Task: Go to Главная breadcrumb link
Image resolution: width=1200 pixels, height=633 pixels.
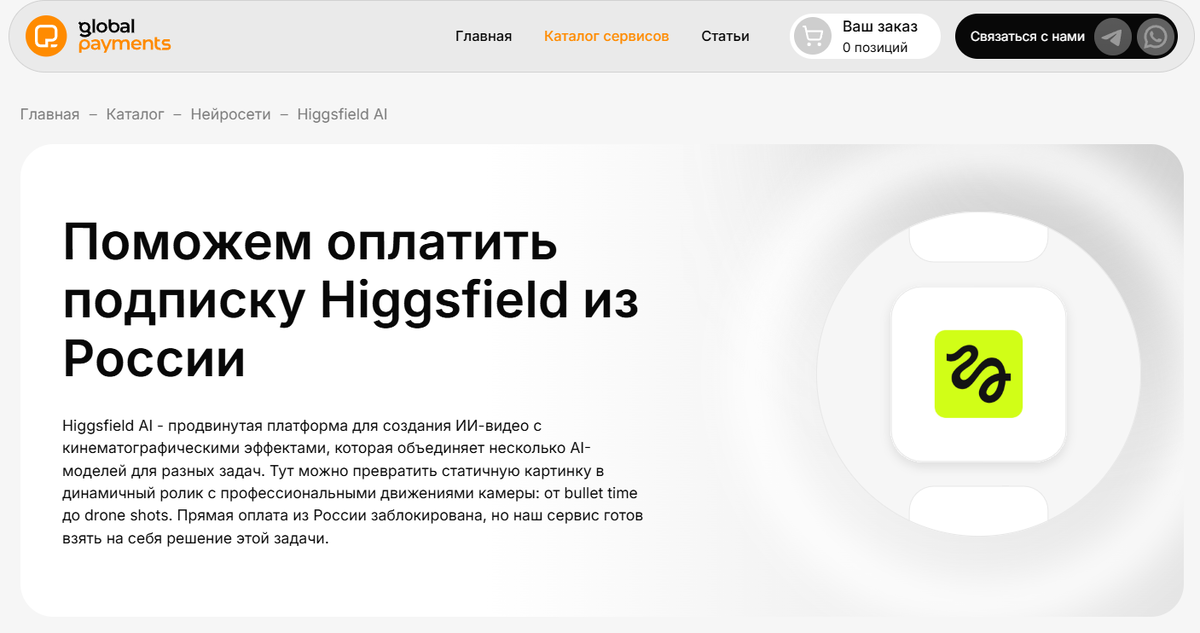Action: [x=49, y=114]
